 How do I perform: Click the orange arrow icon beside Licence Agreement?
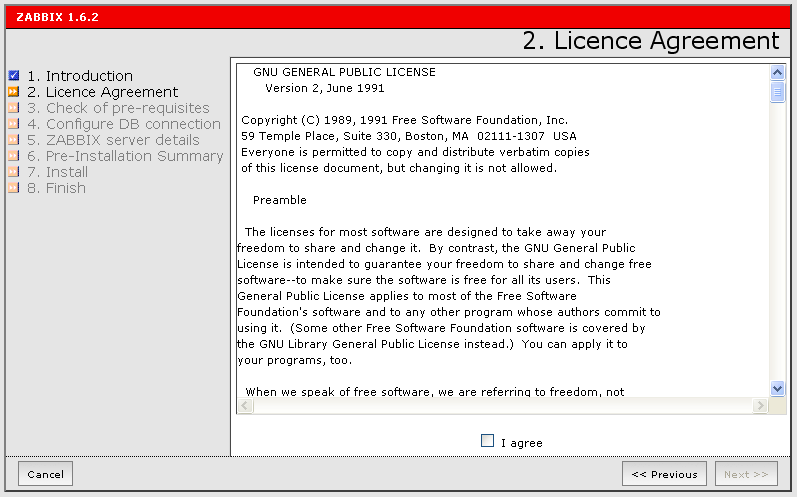click(x=14, y=91)
